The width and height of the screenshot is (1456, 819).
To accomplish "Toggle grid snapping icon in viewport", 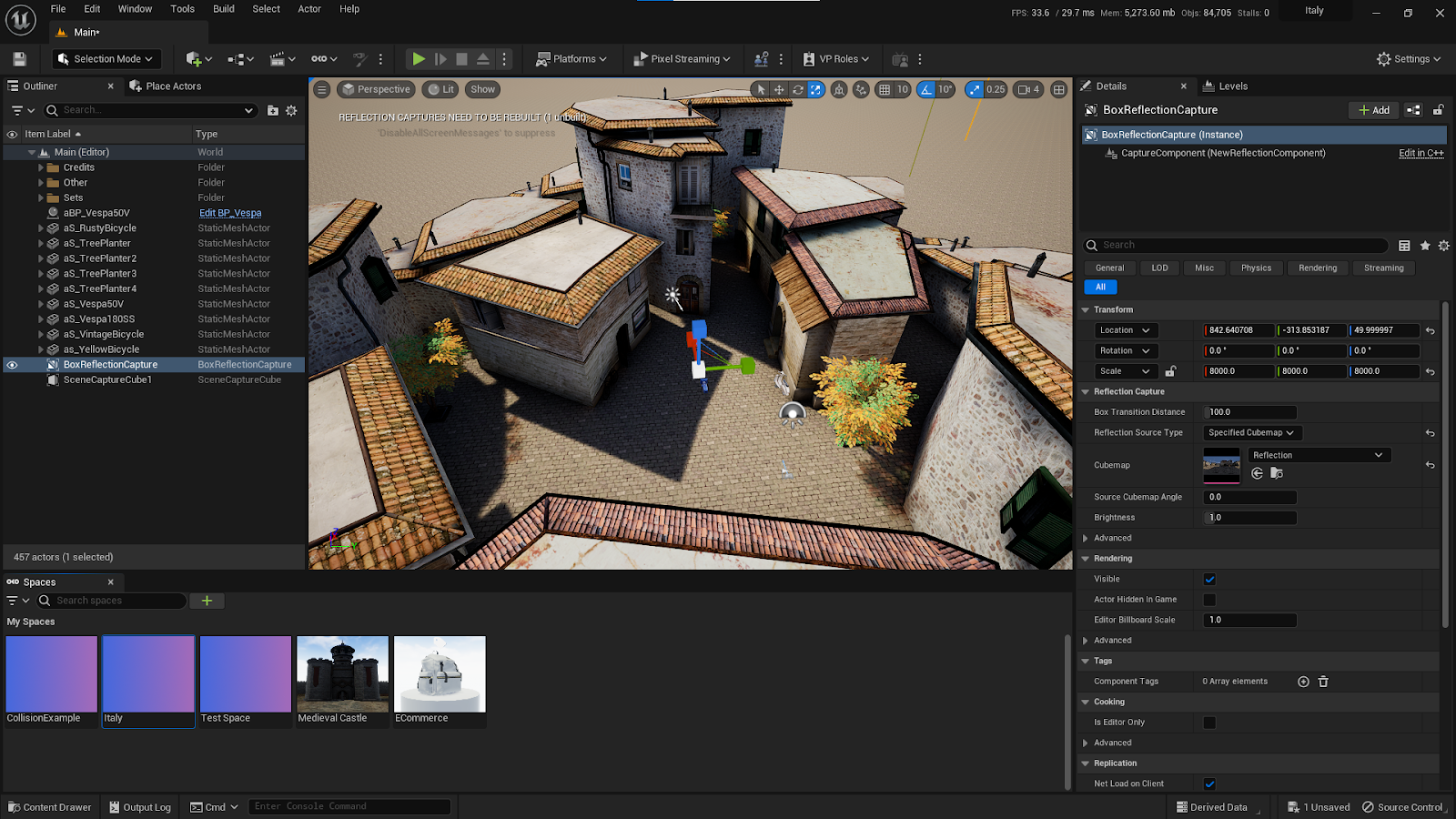I will coord(885,89).
